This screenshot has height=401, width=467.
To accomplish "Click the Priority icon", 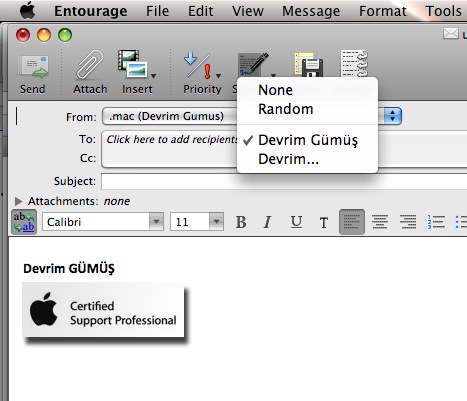I will coord(198,65).
